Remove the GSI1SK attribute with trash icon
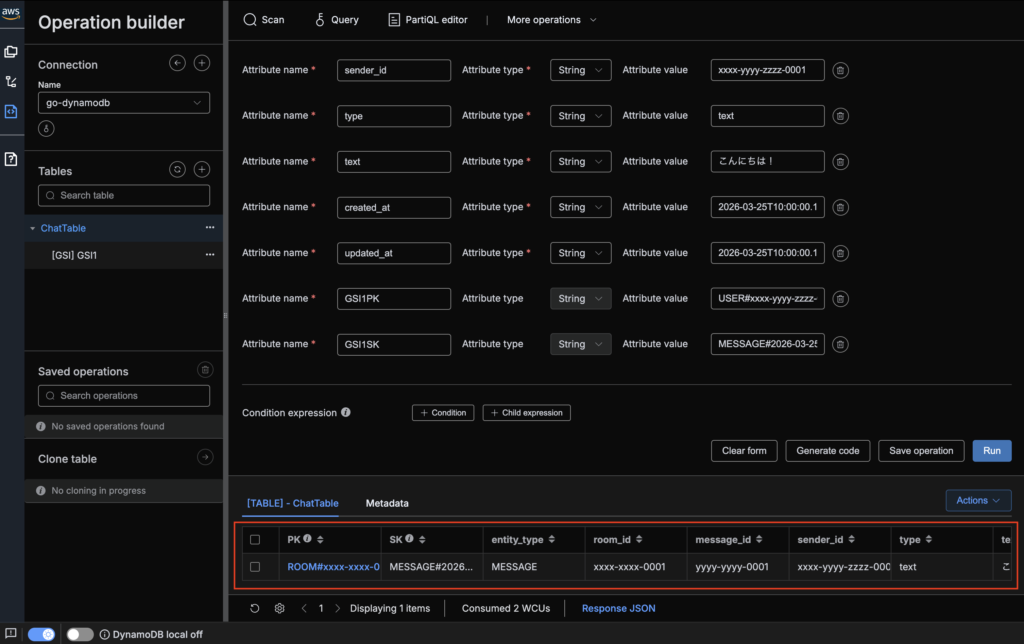The image size is (1024, 644). point(841,345)
